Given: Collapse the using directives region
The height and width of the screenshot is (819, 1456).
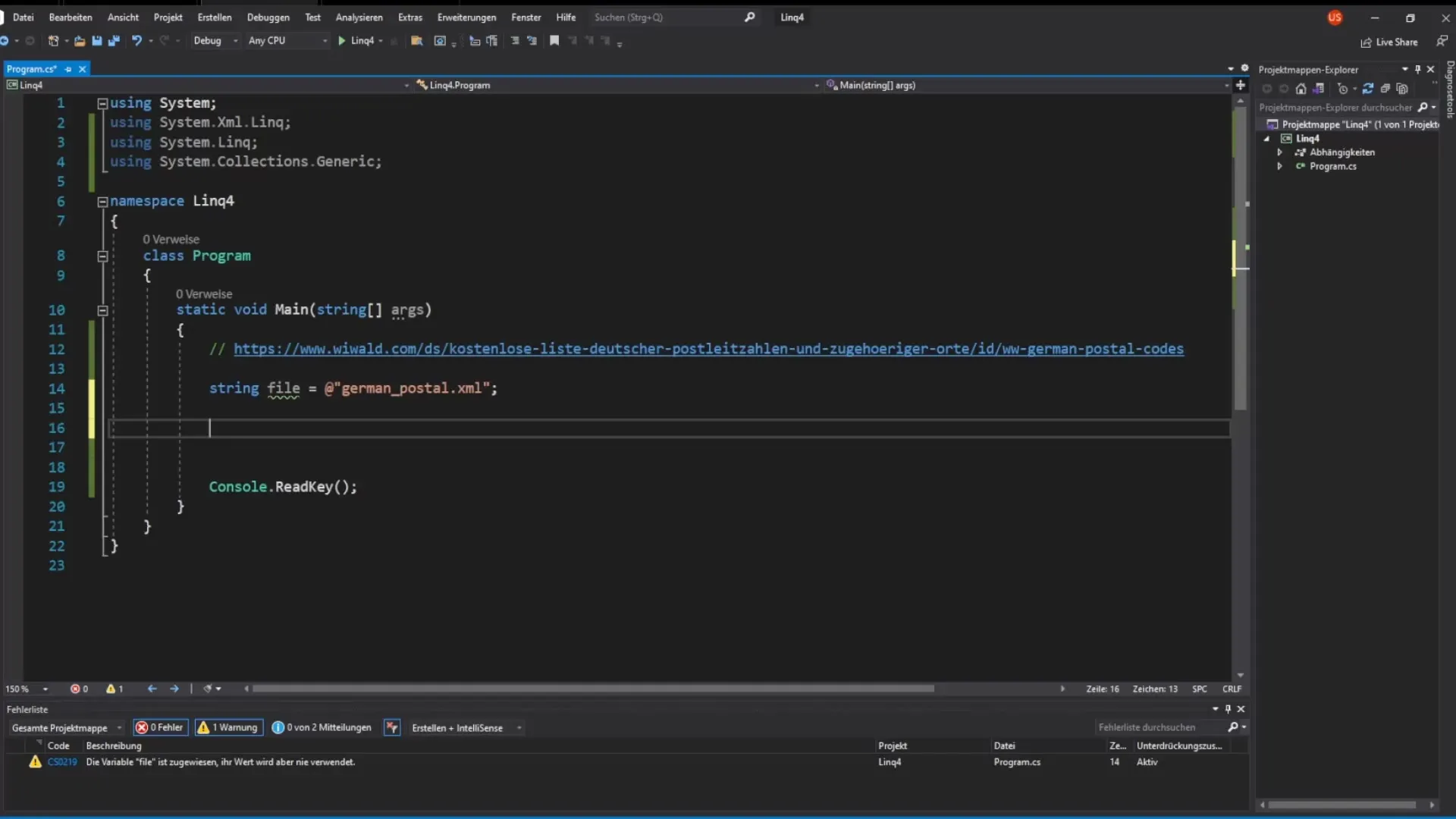Looking at the screenshot, I should pos(102,103).
